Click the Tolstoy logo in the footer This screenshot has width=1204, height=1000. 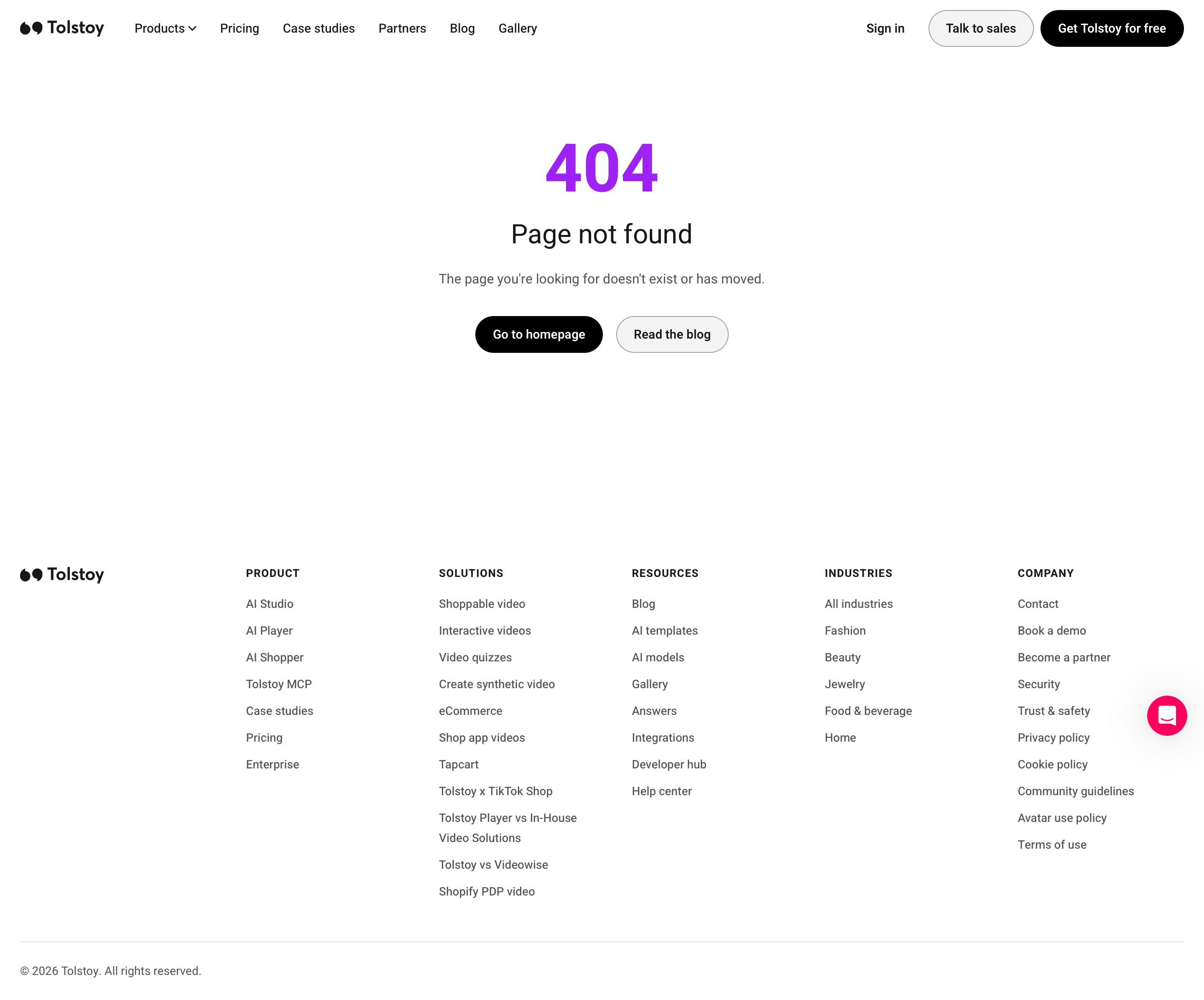coord(62,574)
